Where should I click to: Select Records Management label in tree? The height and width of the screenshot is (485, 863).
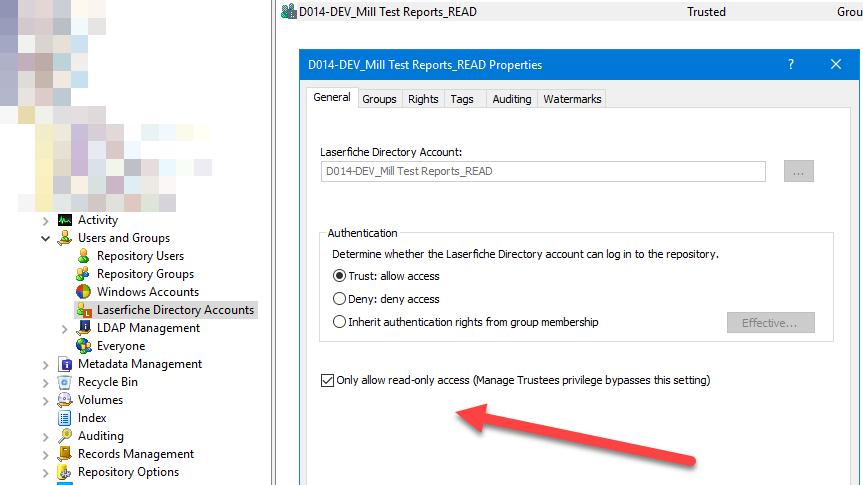coord(136,454)
